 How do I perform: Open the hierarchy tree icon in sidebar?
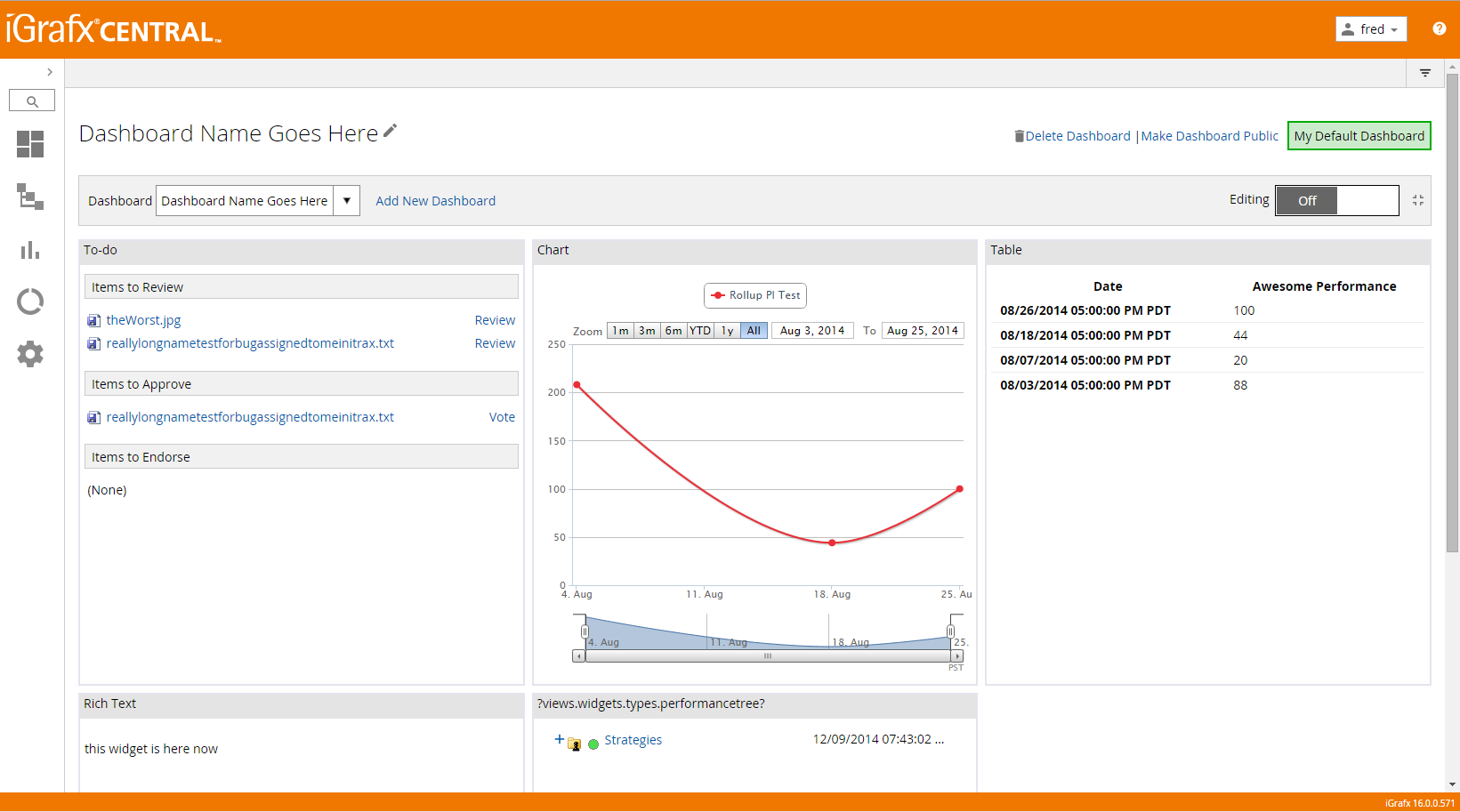coord(30,197)
